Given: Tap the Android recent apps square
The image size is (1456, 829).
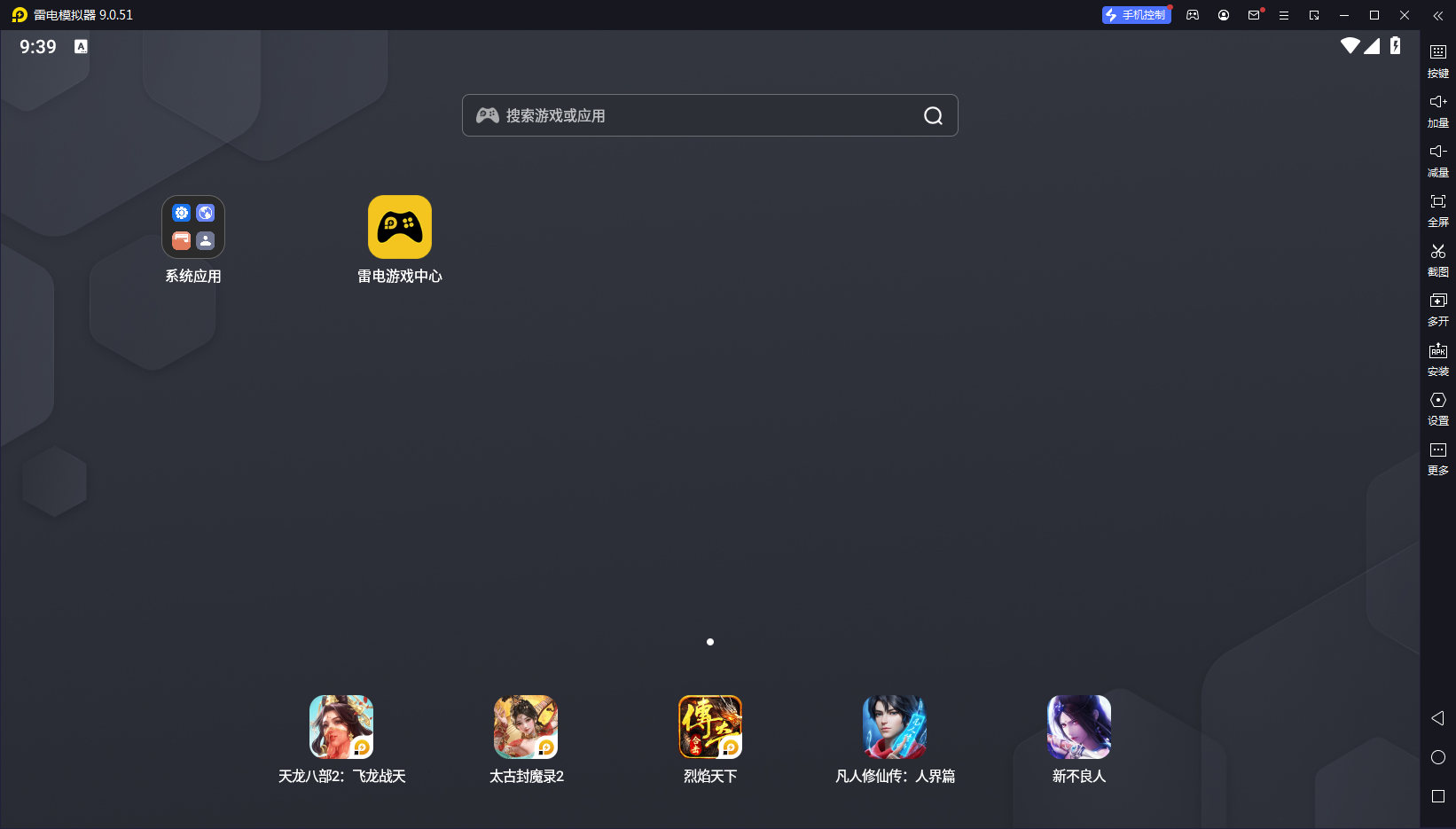Looking at the screenshot, I should (x=1438, y=796).
